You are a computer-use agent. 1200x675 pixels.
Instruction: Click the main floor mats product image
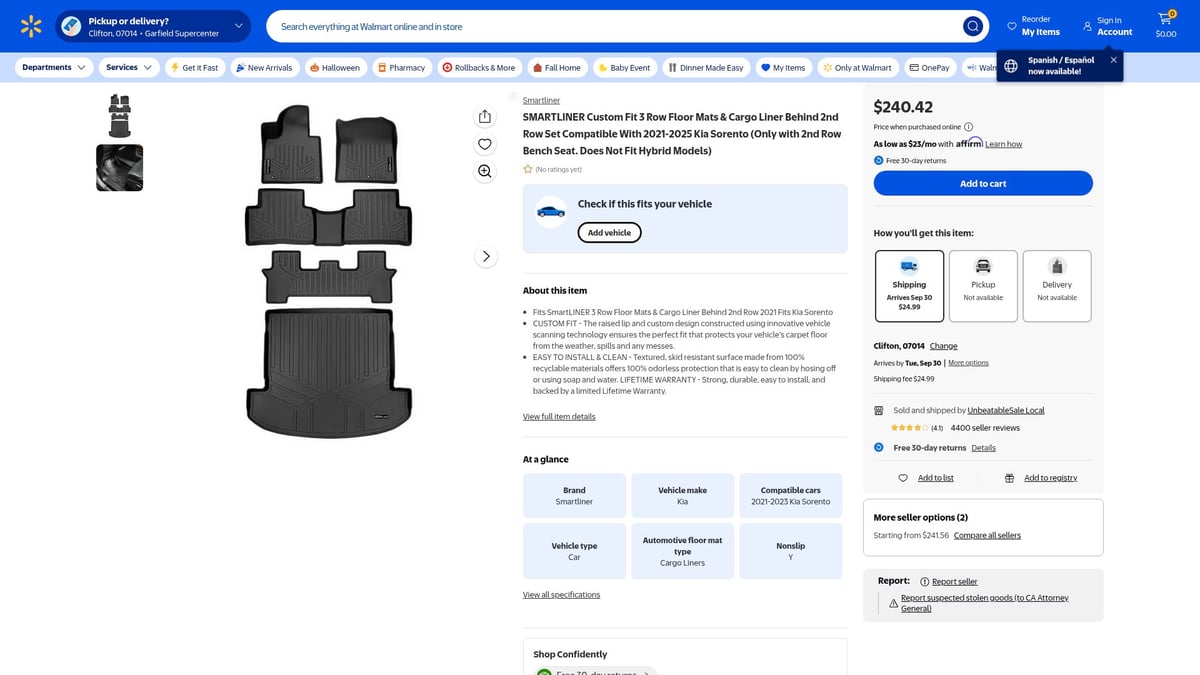[328, 270]
